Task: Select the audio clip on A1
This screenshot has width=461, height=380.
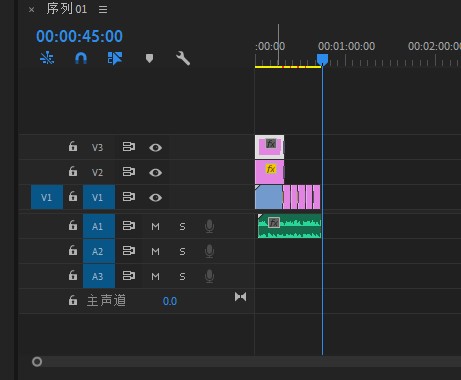Action: pyautogui.click(x=290, y=226)
